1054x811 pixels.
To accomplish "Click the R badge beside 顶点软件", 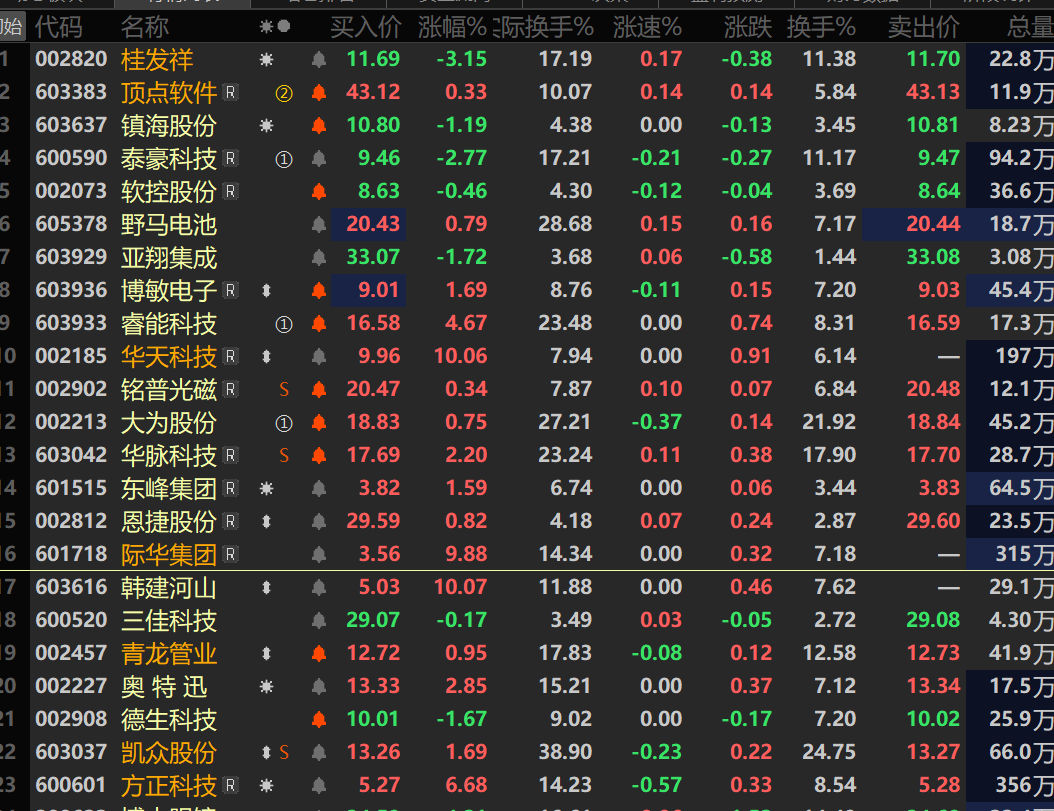I will click(x=231, y=92).
